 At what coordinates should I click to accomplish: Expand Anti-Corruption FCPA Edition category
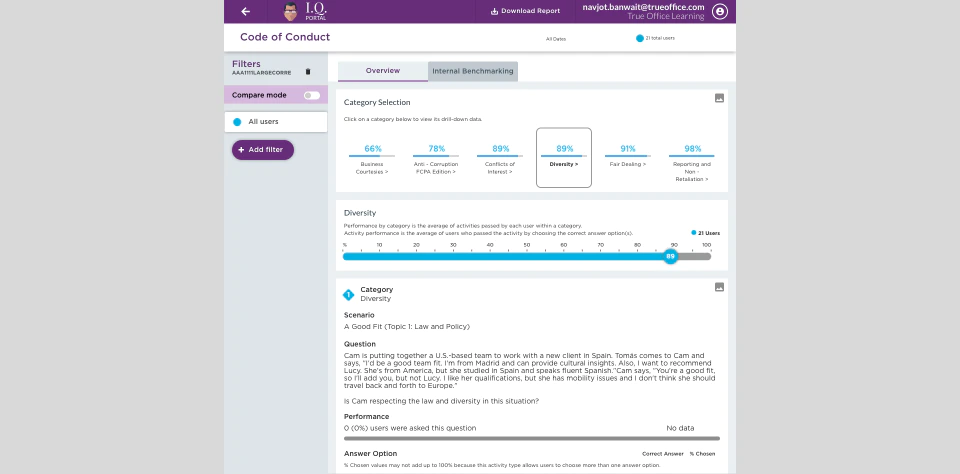point(436,160)
